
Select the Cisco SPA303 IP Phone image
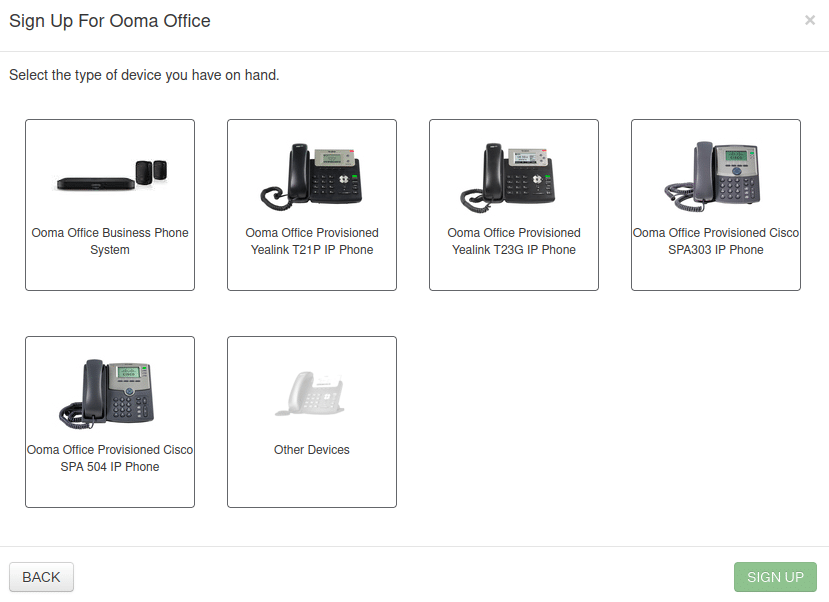pos(713,175)
